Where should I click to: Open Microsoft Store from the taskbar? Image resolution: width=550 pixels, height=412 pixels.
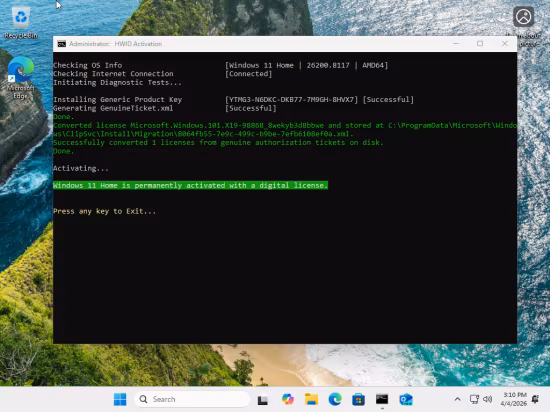[x=358, y=399]
